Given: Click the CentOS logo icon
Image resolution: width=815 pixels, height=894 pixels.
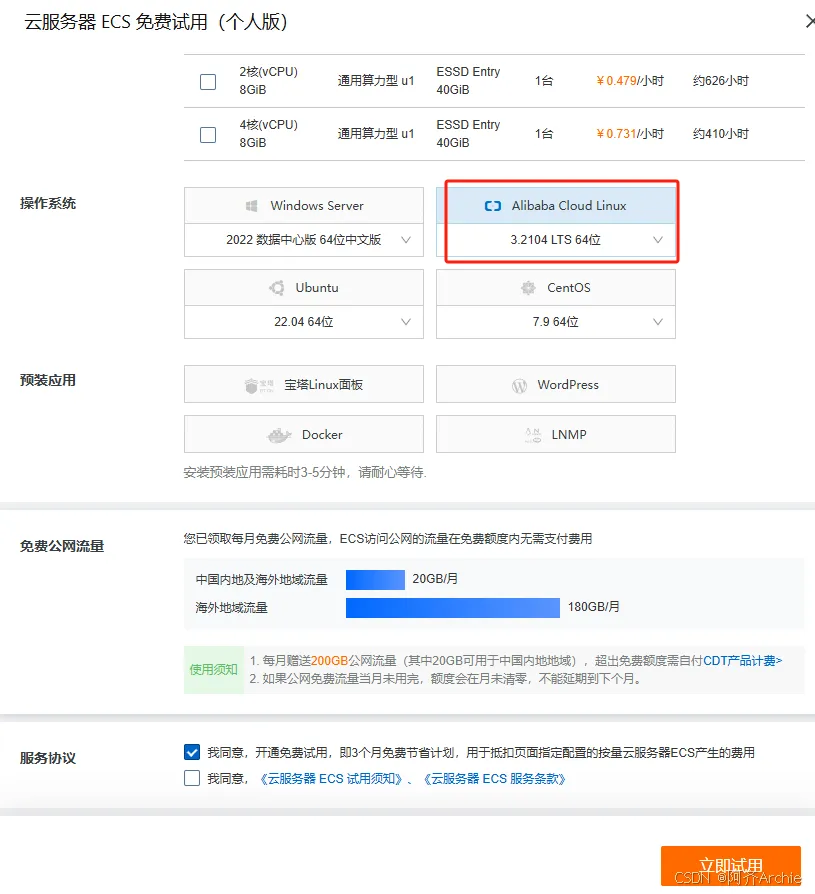Looking at the screenshot, I should point(528,288).
